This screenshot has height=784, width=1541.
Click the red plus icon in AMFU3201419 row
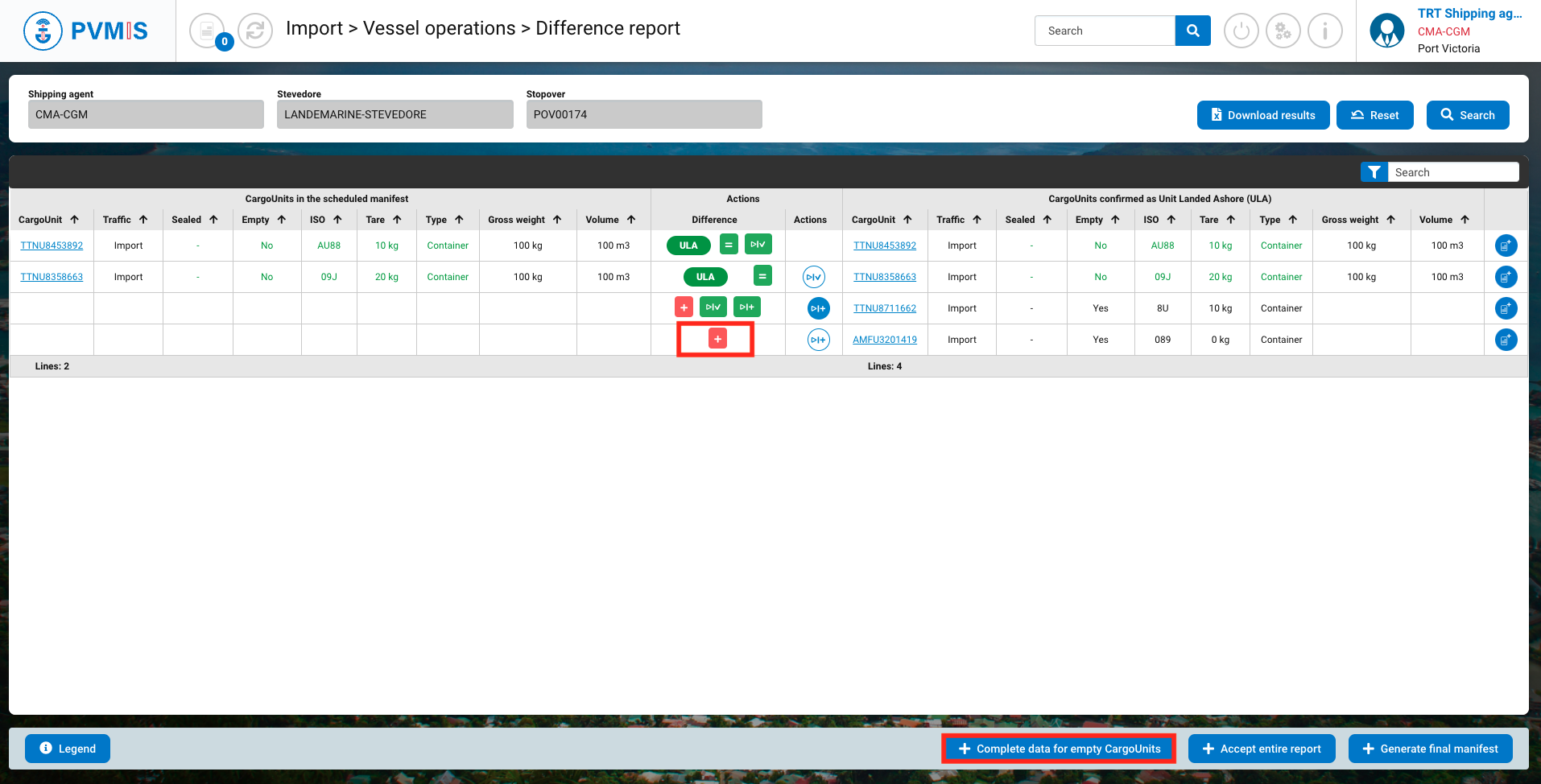tap(717, 339)
